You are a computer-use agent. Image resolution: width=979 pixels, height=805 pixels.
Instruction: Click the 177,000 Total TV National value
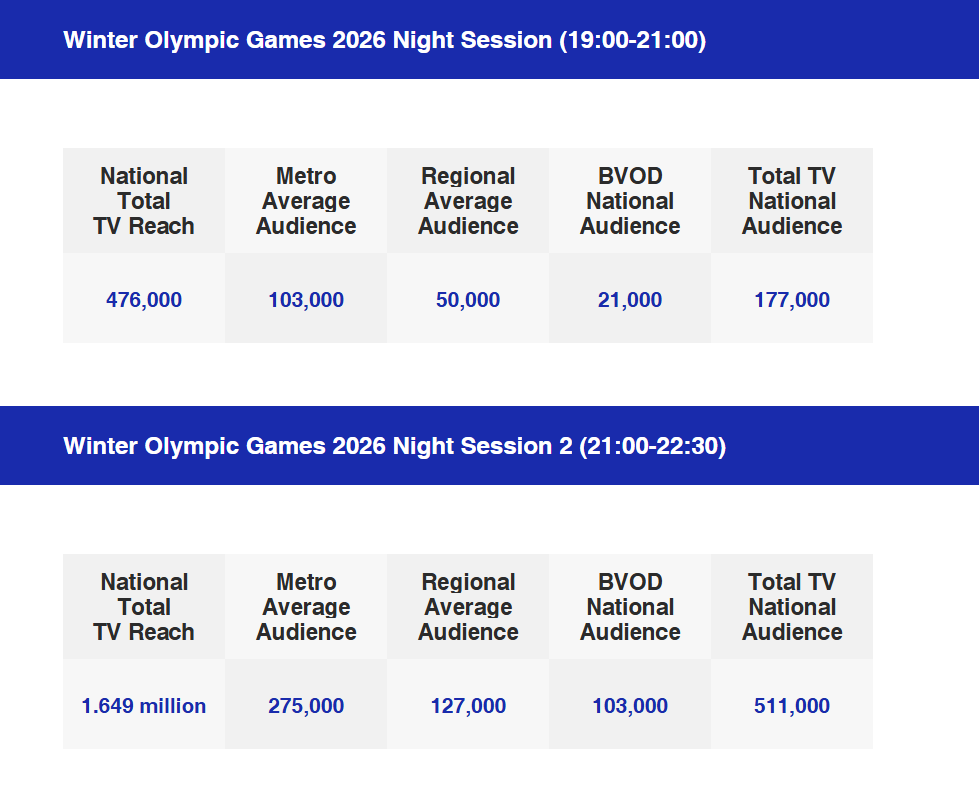(x=792, y=300)
